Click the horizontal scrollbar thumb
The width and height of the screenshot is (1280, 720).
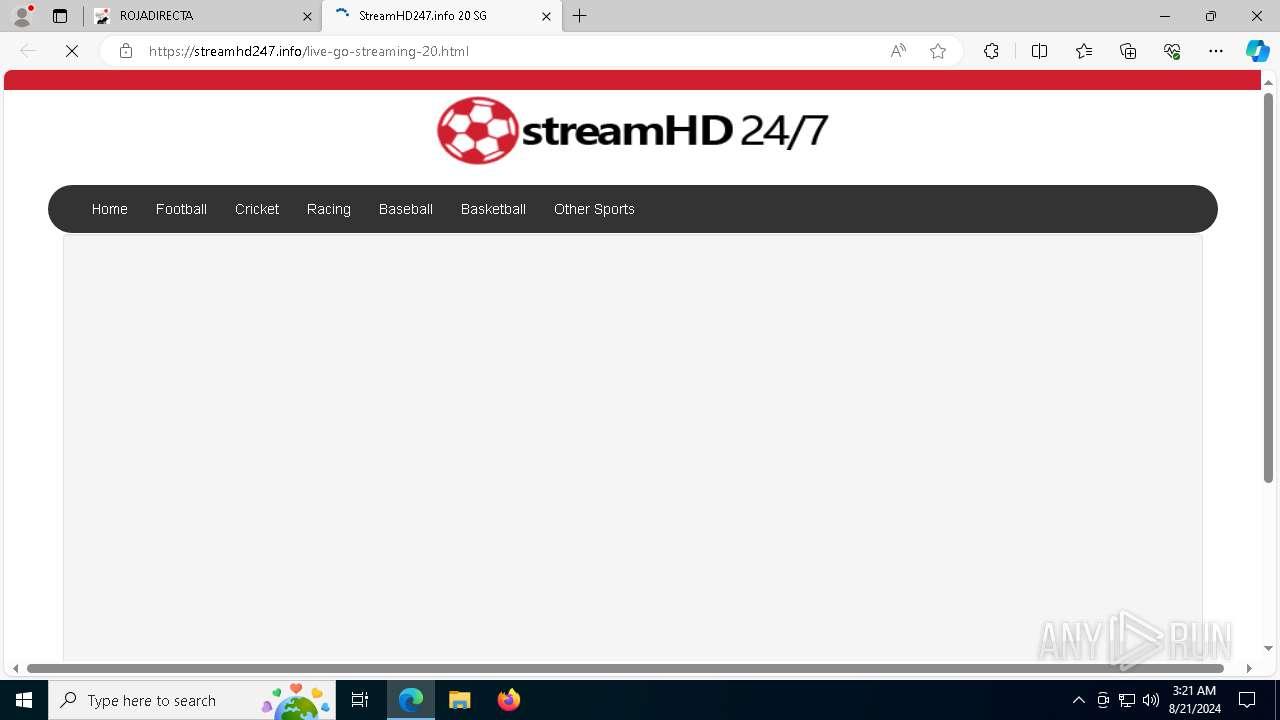pos(625,668)
